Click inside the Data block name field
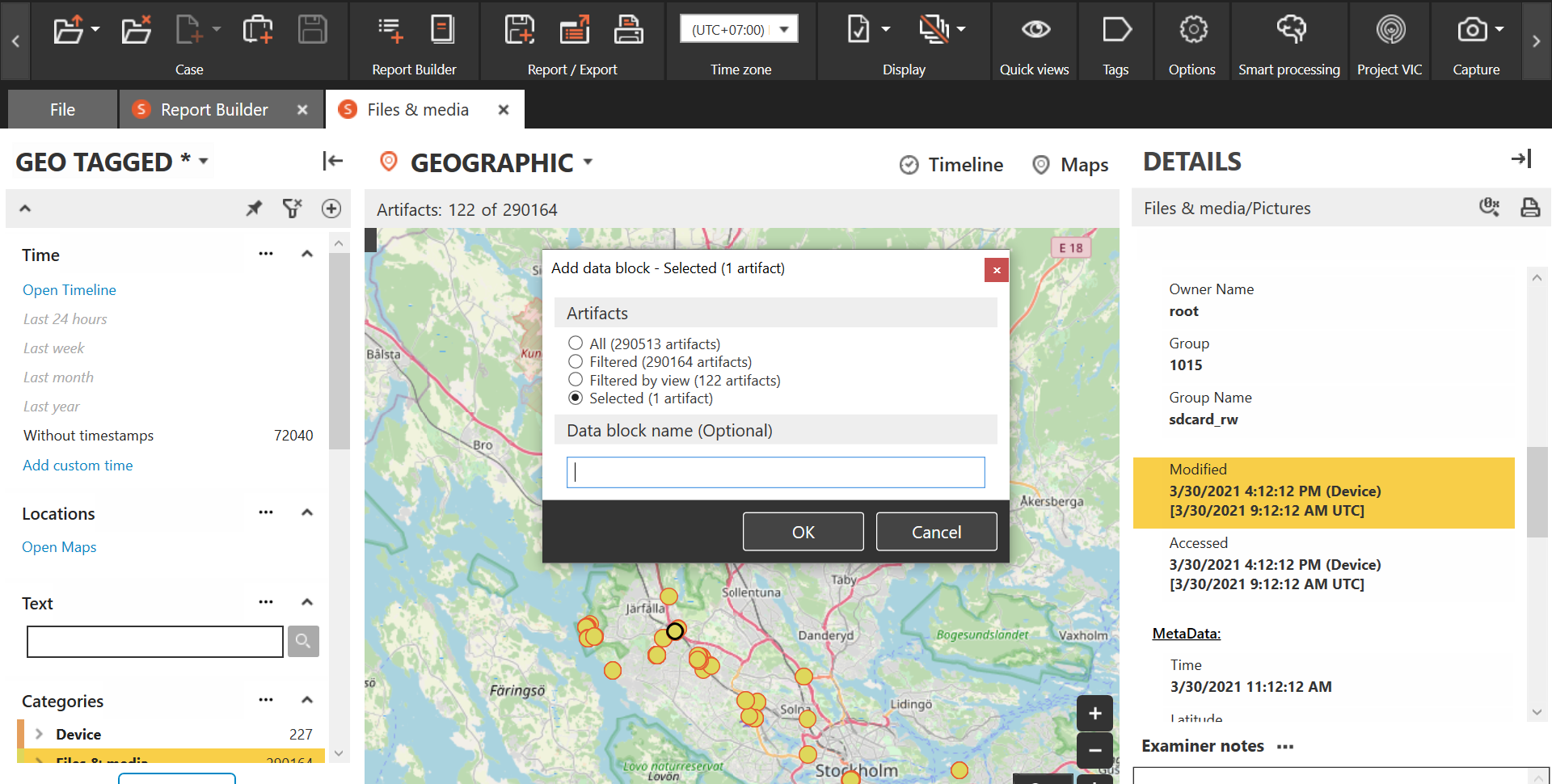The height and width of the screenshot is (784, 1552). (775, 472)
